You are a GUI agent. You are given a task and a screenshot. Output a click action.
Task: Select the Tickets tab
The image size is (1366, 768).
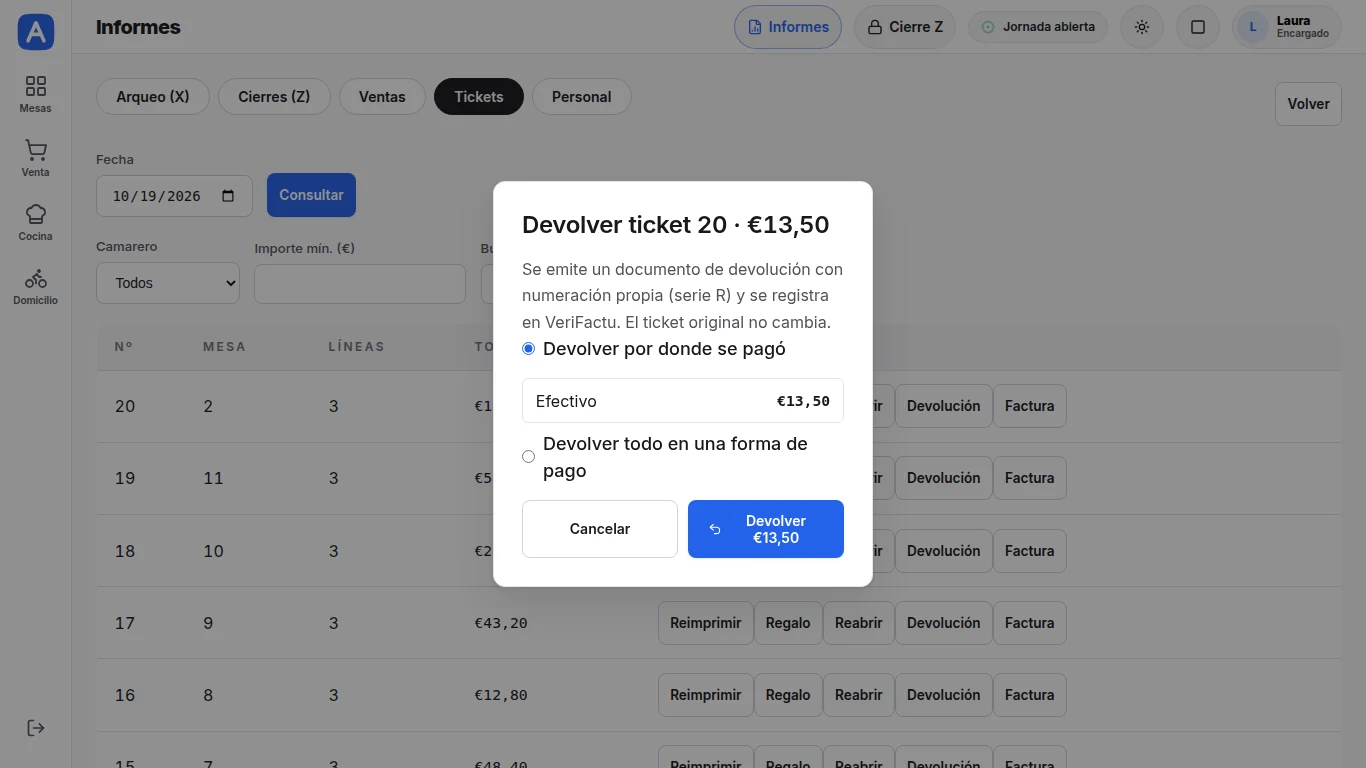pos(479,97)
